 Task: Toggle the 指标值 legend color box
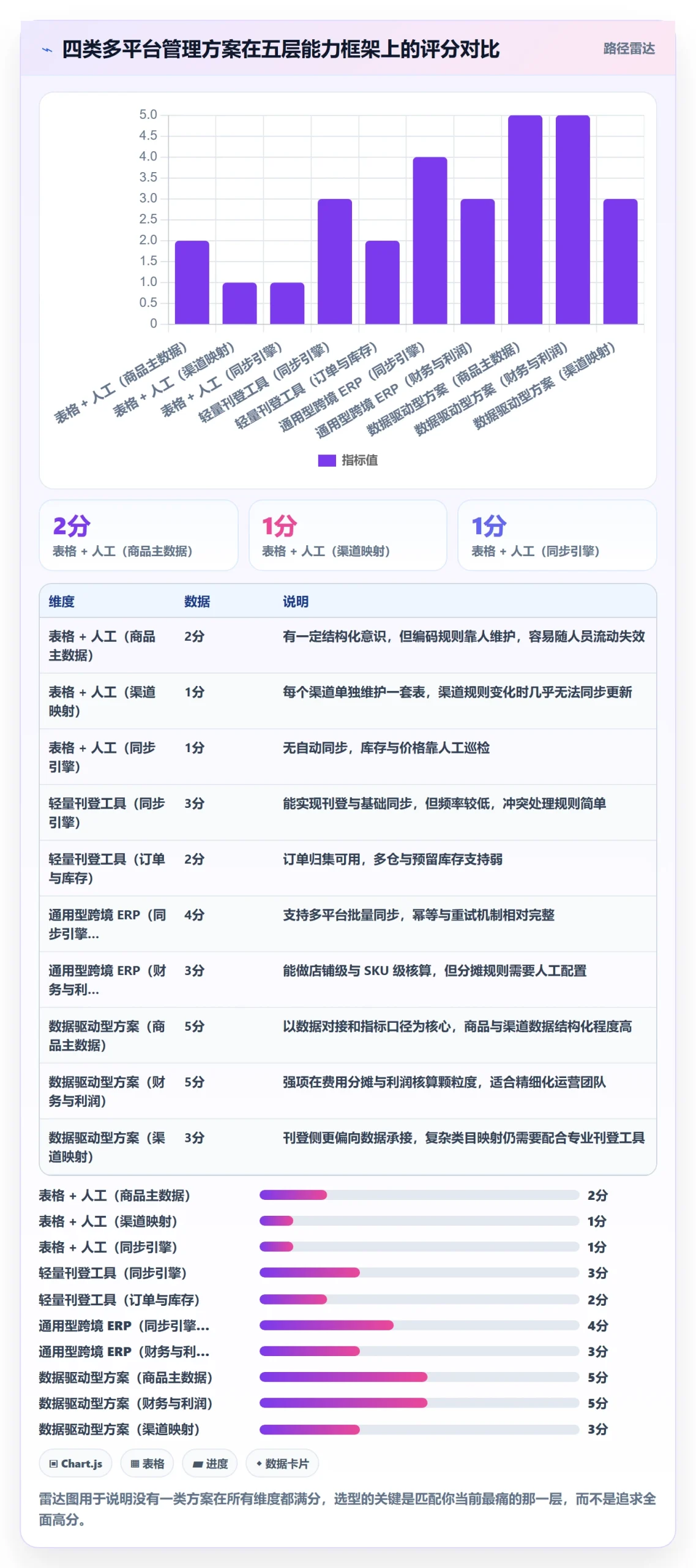pos(326,460)
